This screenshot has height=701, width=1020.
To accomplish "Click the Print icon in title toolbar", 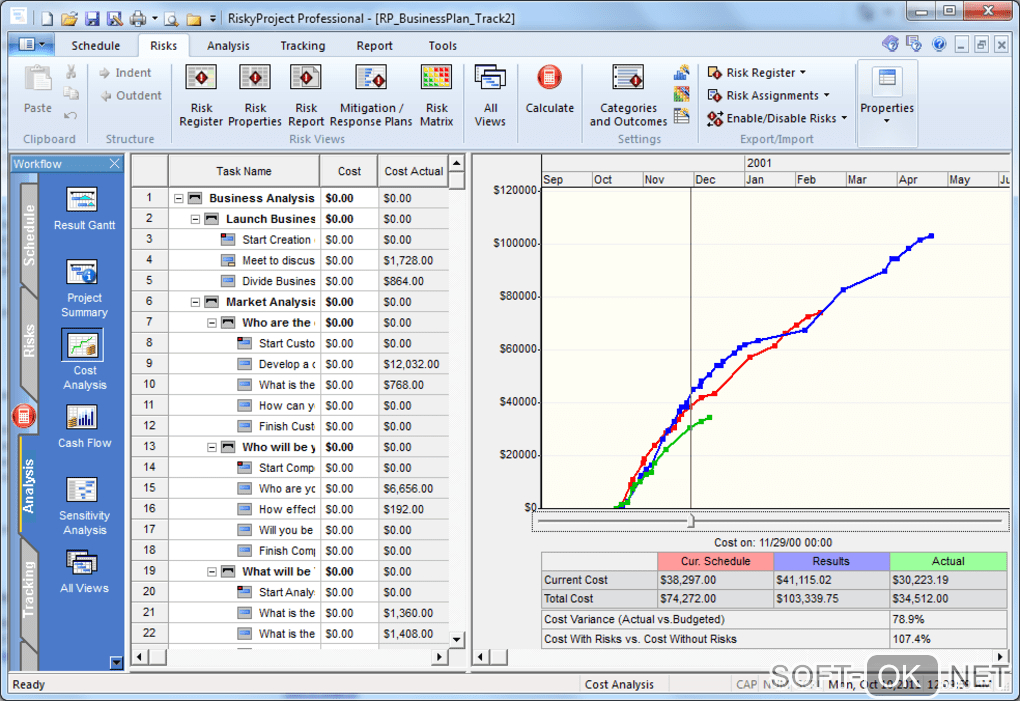I will 137,18.
